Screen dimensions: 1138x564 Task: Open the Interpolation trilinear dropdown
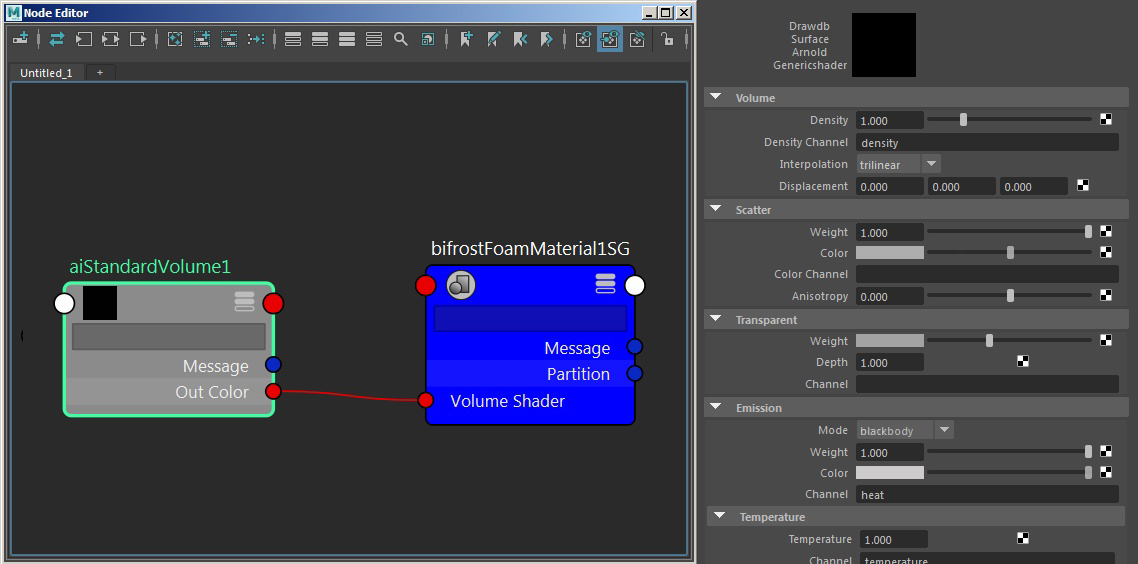tap(898, 164)
